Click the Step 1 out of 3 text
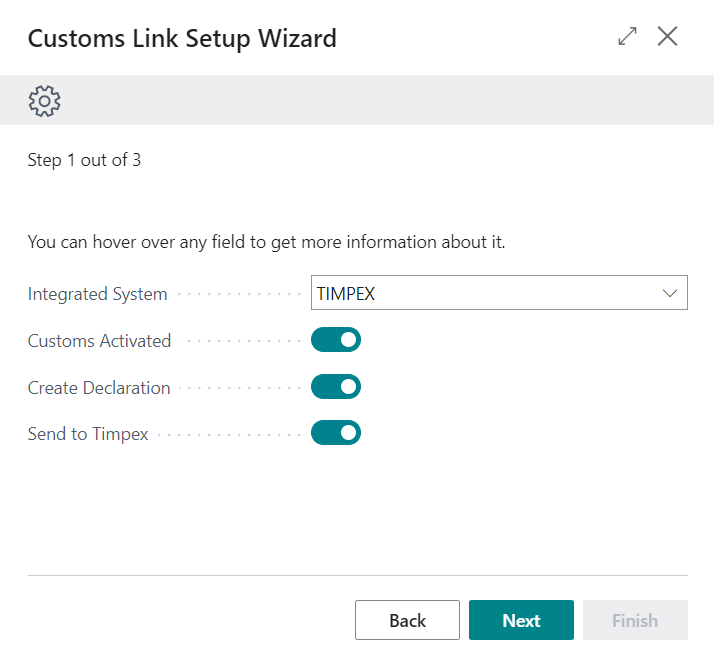The width and height of the screenshot is (714, 665). pyautogui.click(x=84, y=160)
